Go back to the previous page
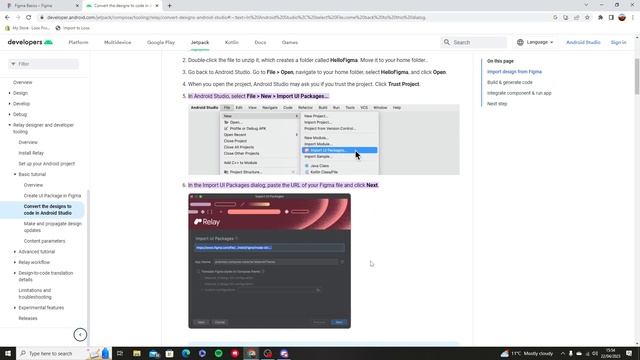The width and height of the screenshot is (640, 360). 7,18
